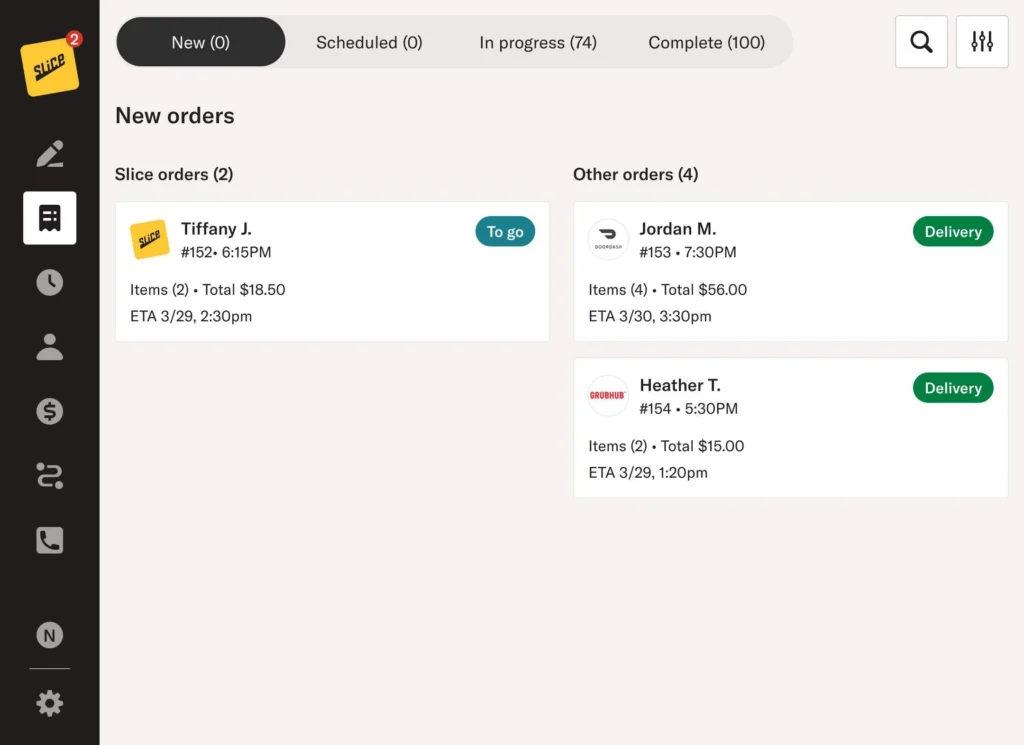Open Jordan M. DoorDash order card
The height and width of the screenshot is (745, 1024).
790,272
